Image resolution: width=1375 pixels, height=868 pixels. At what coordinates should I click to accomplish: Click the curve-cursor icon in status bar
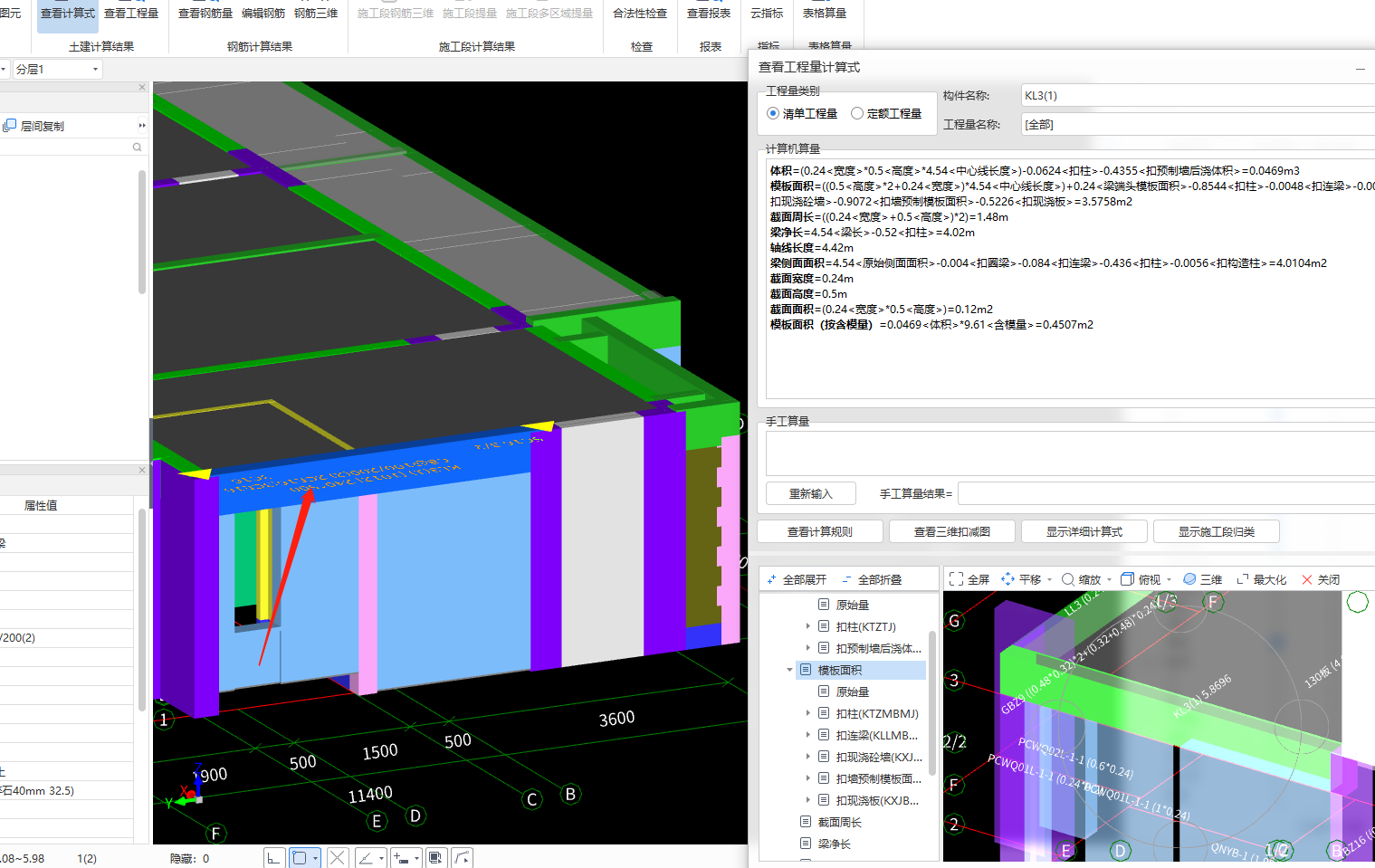462,857
